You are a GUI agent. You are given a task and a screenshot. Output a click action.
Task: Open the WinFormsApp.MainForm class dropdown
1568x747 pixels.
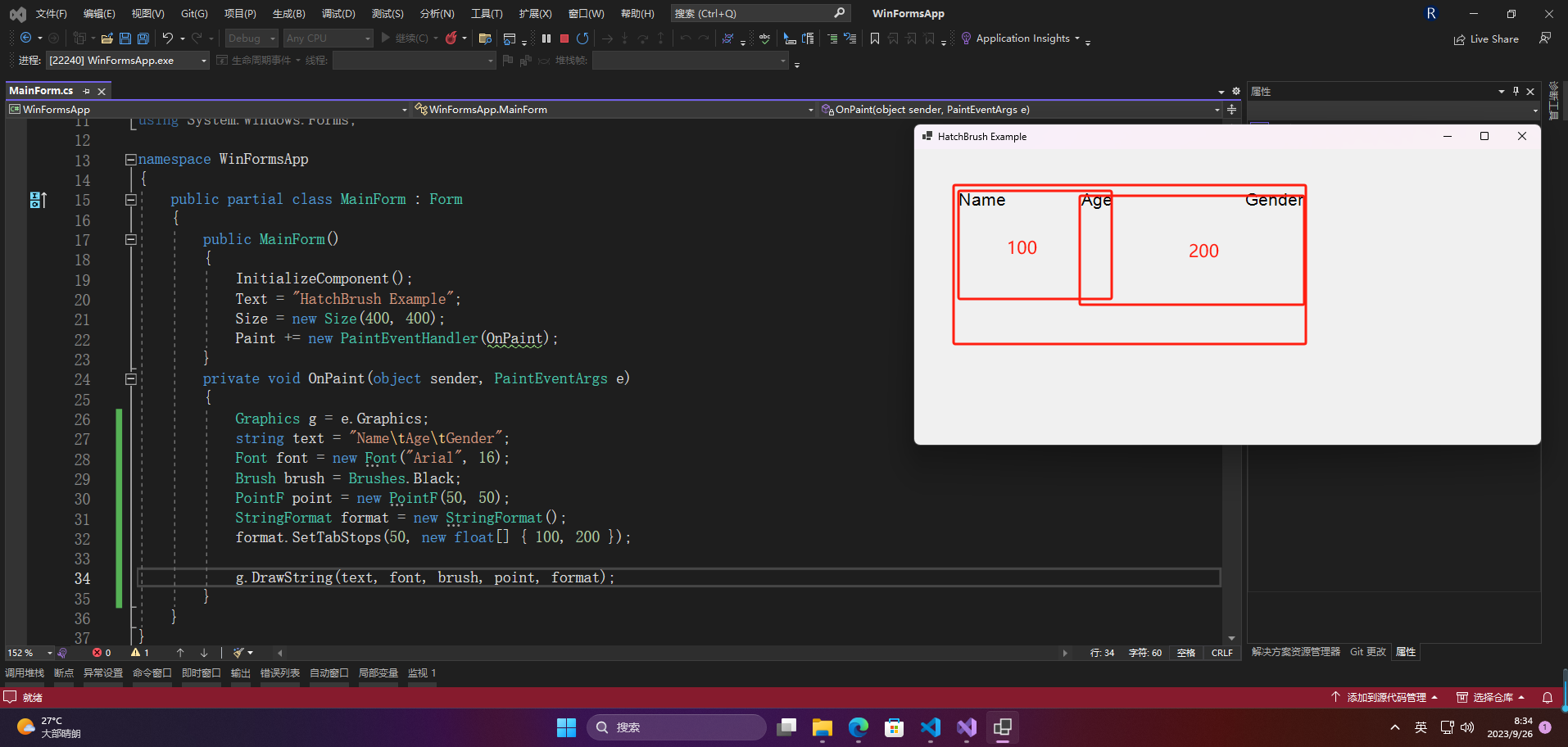coord(614,110)
